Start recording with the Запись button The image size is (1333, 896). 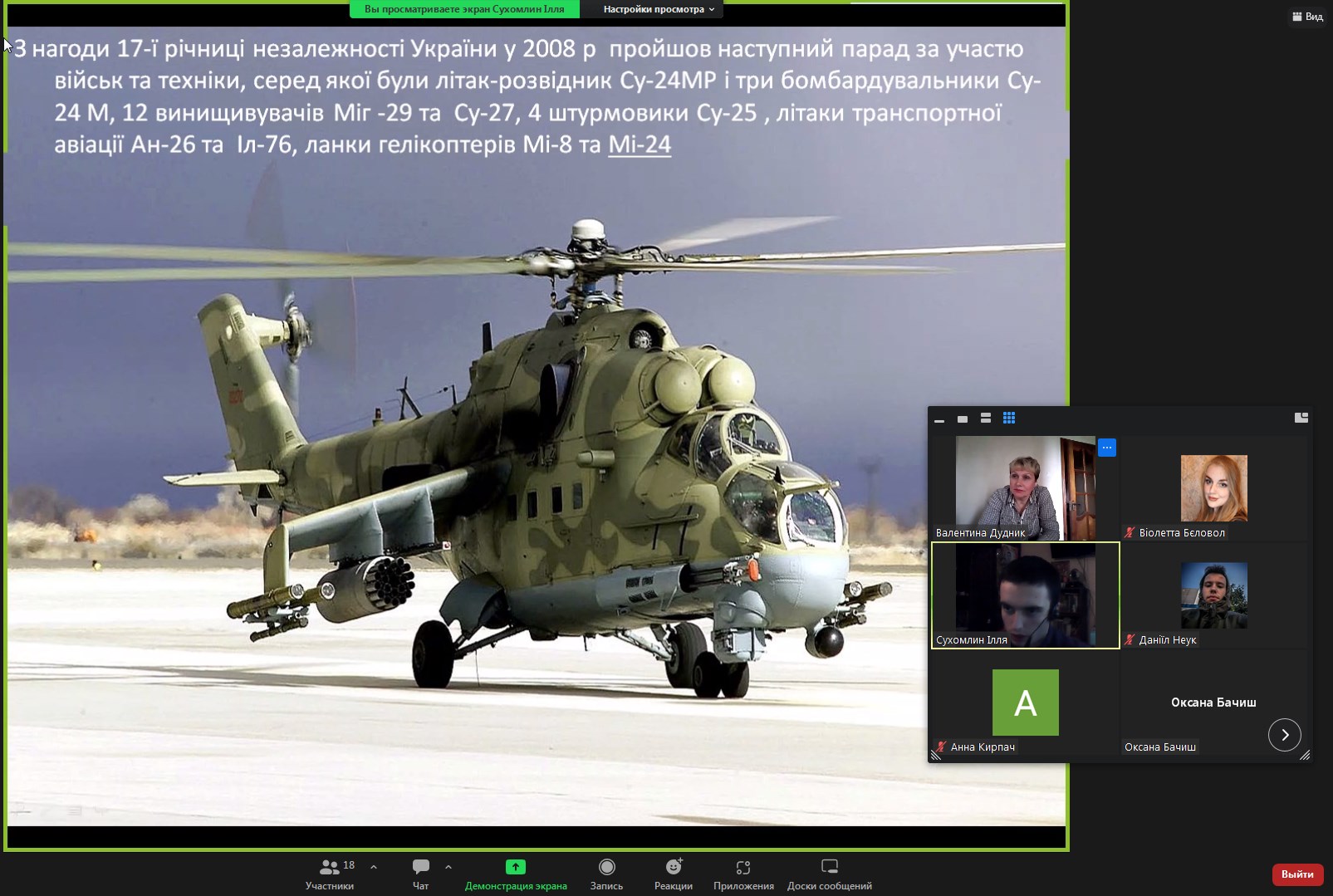606,874
